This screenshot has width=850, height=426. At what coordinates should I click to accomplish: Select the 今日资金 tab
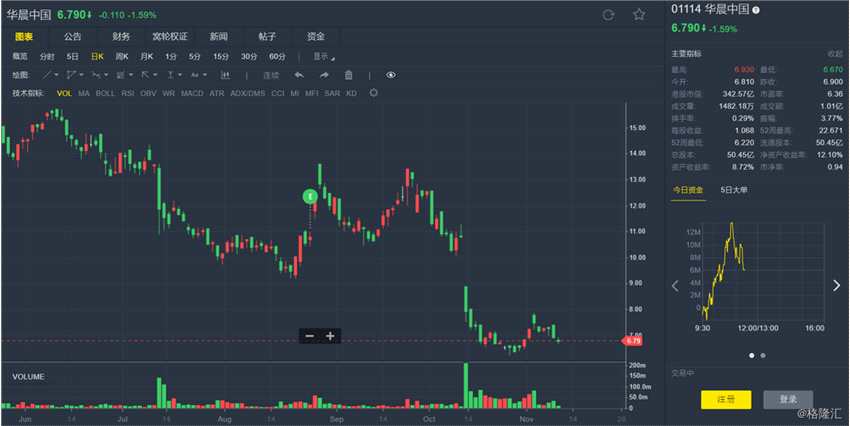pos(688,190)
